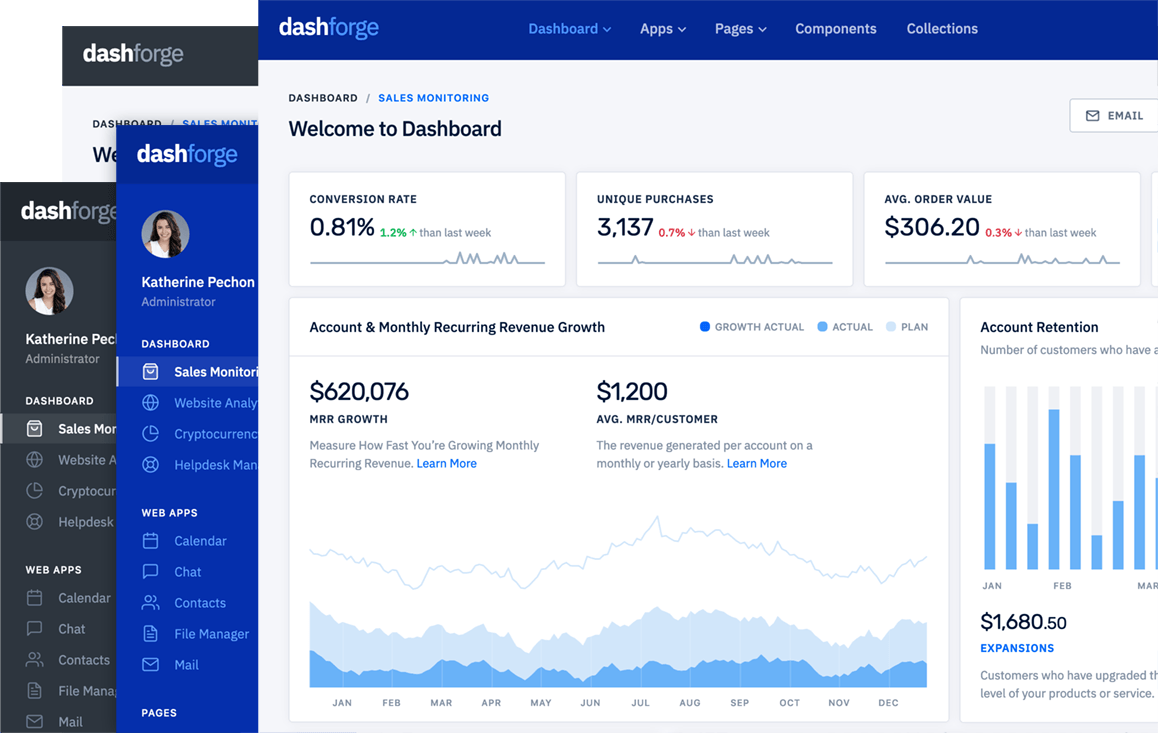The width and height of the screenshot is (1158, 733).
Task: Go to Components in the top navigation
Action: point(835,29)
